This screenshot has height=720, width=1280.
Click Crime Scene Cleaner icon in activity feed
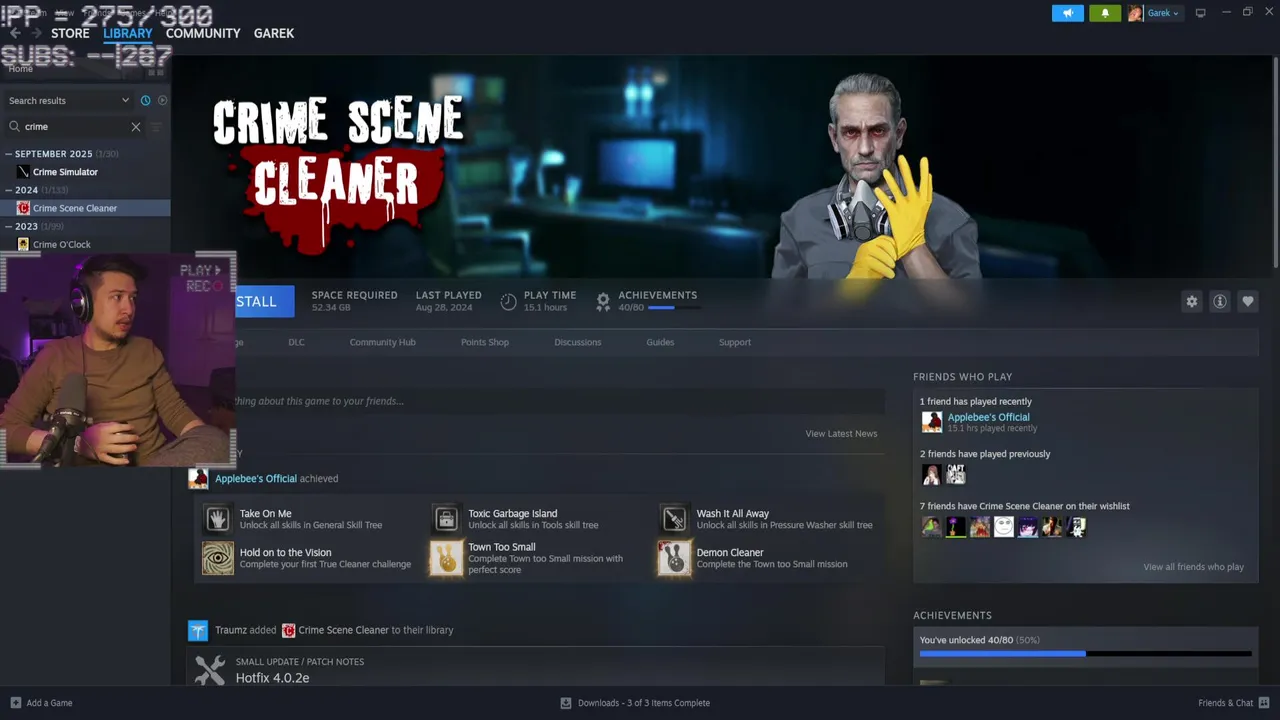click(x=288, y=630)
